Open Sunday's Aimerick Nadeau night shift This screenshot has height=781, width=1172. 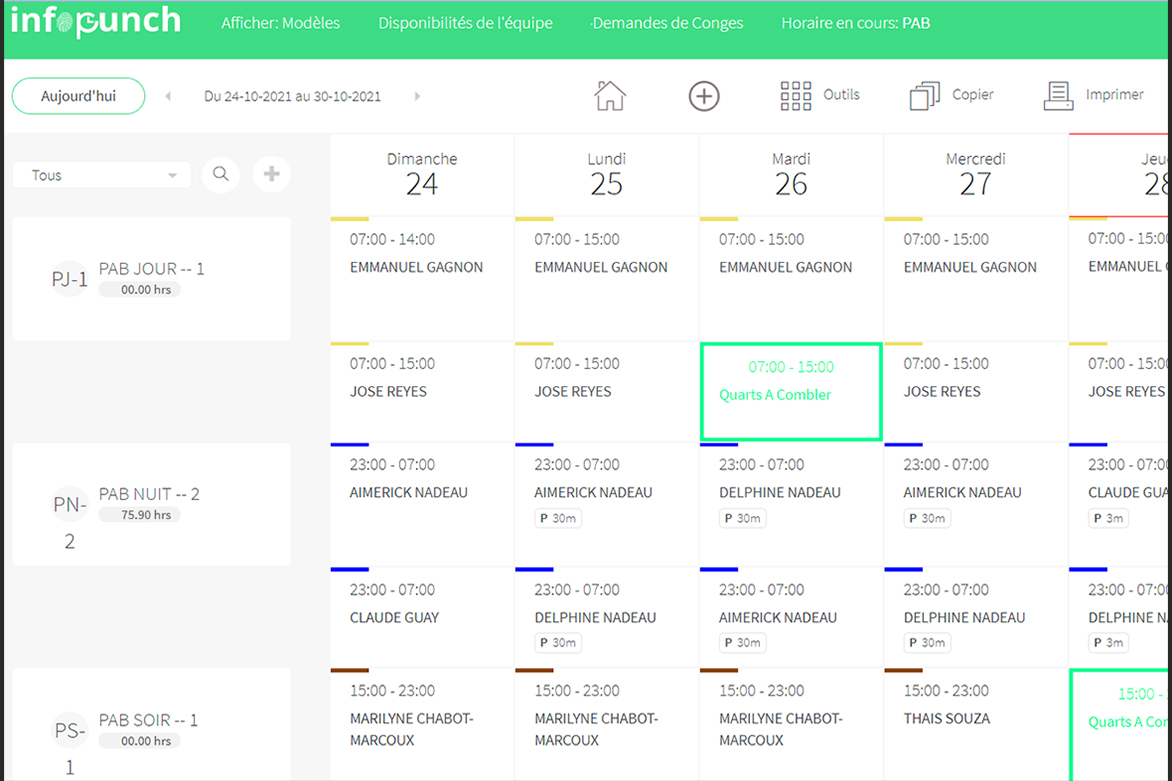point(422,504)
